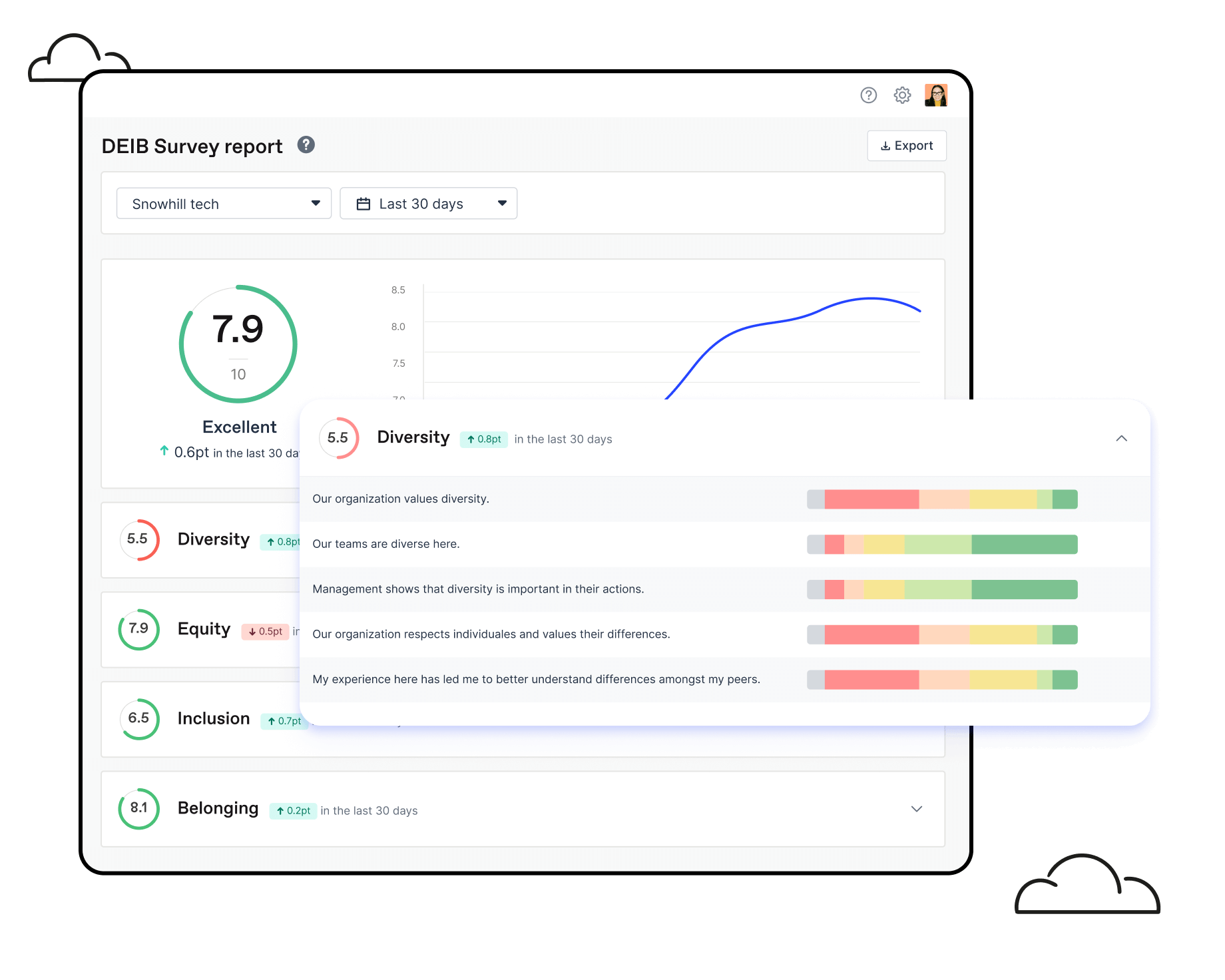The image size is (1225, 980).
Task: Click the 5.5 score ring in Diversity popup
Action: (338, 437)
